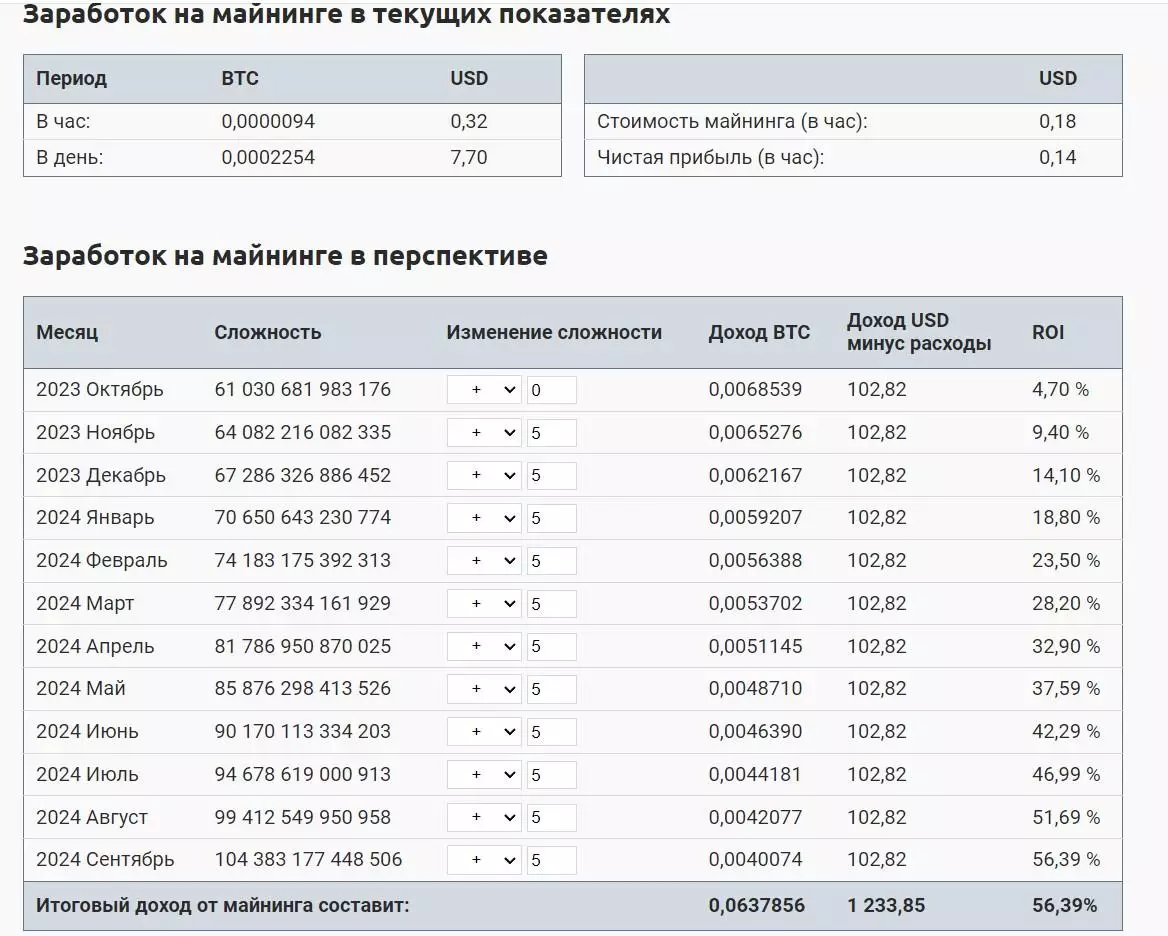Click the 2024 Сентябрь month label
Image resolution: width=1168 pixels, height=936 pixels.
point(105,859)
